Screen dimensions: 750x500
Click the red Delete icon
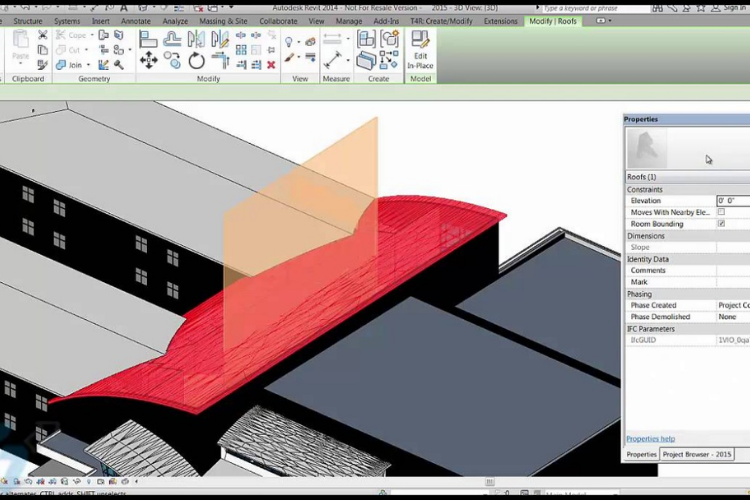click(x=271, y=65)
